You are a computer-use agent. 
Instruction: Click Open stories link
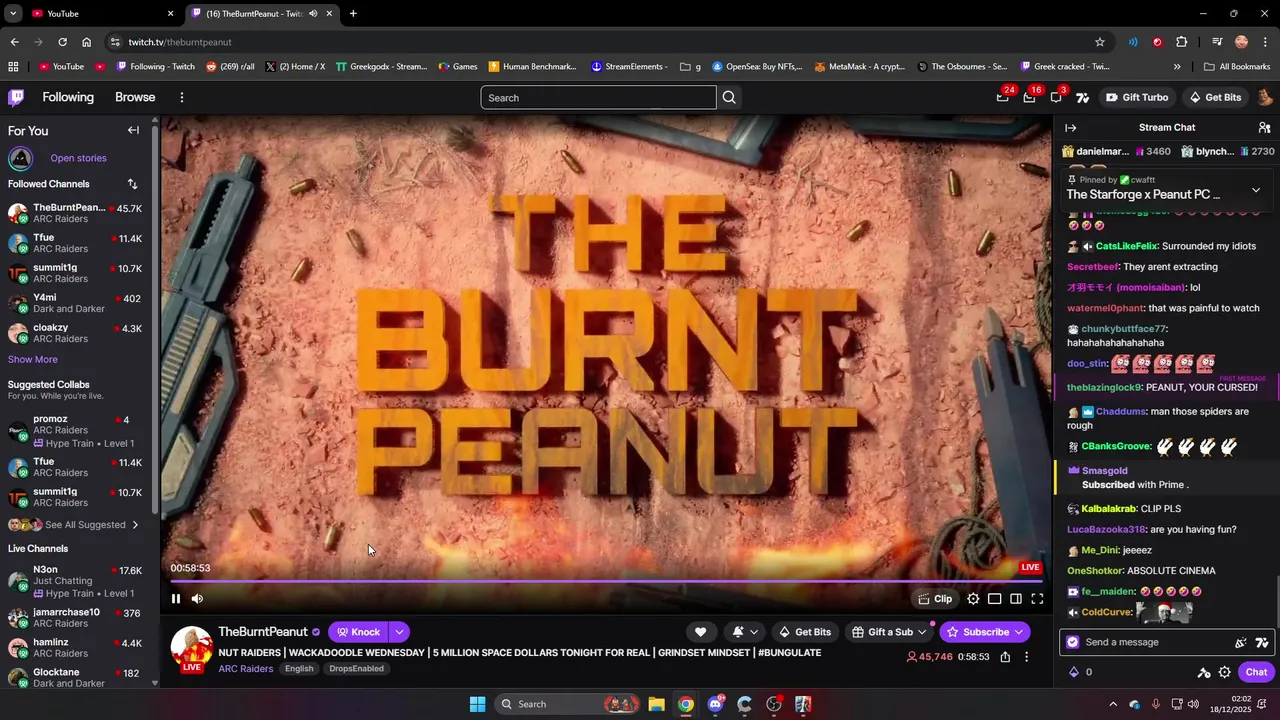pos(78,158)
